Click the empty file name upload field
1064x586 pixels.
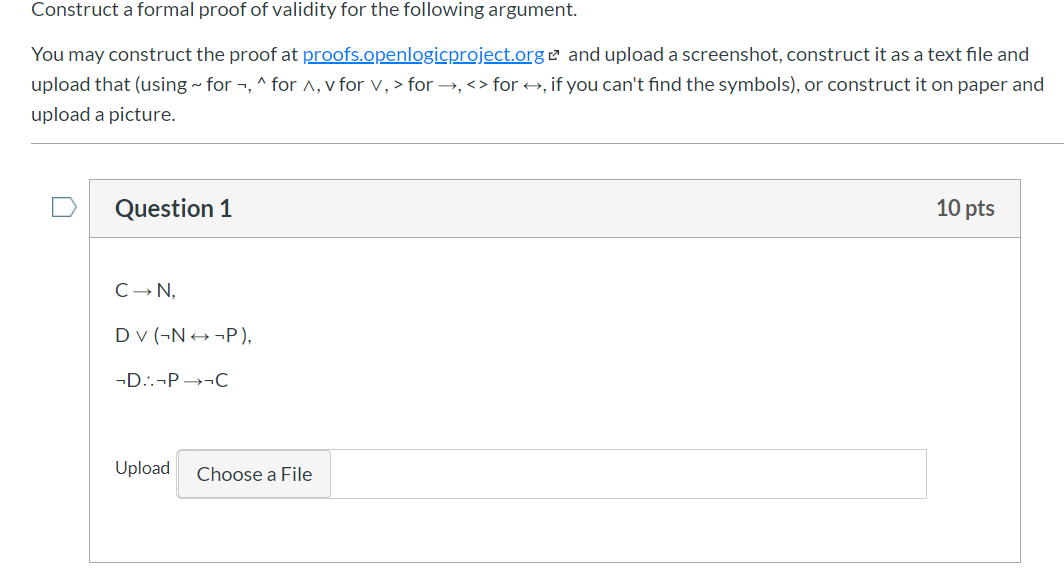tap(628, 474)
